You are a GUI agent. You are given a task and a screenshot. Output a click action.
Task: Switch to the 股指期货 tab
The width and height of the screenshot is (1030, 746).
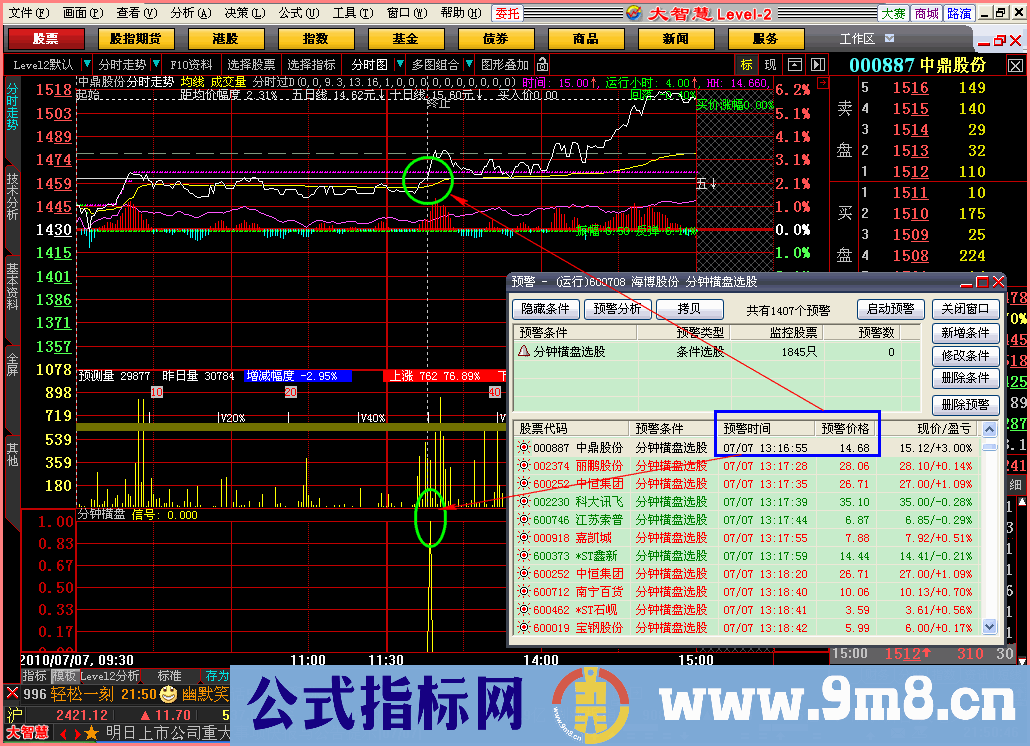[135, 39]
